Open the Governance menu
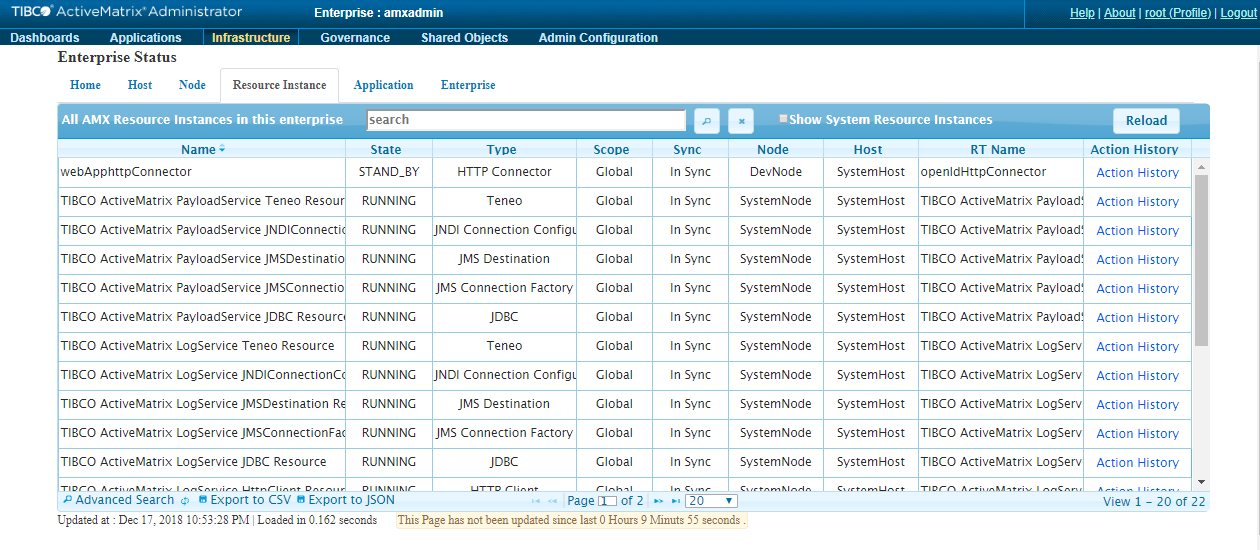1260x550 pixels. 355,38
